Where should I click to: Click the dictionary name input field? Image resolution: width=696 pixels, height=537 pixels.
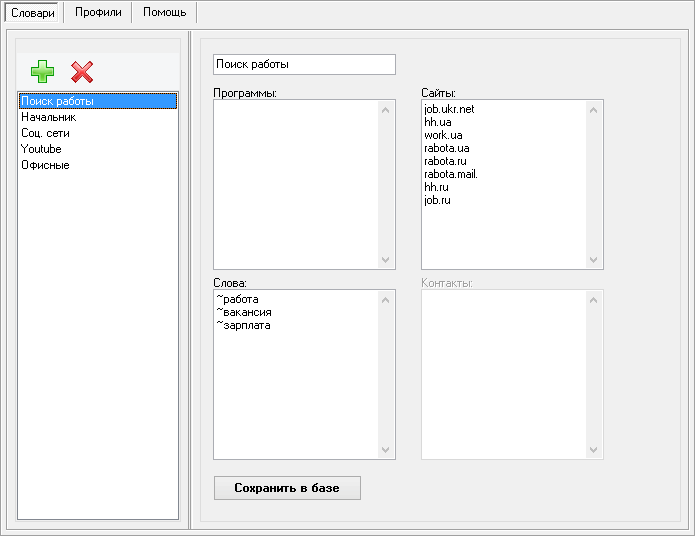coord(304,64)
